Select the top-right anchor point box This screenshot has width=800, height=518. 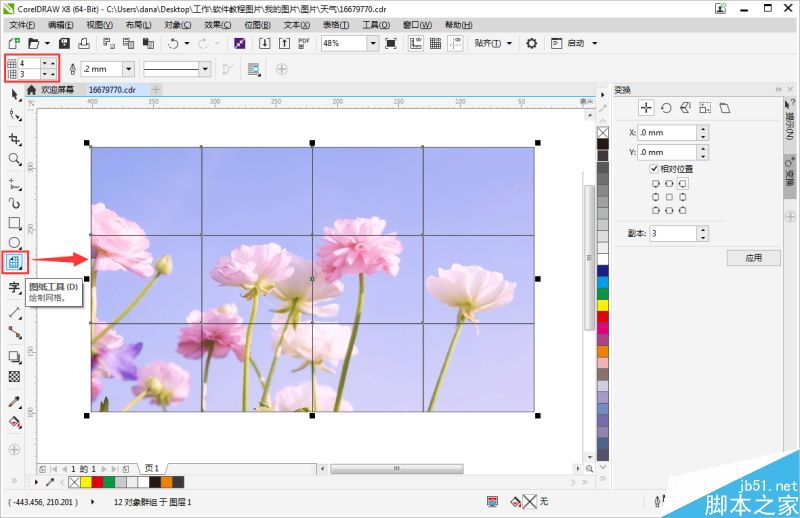(682, 184)
